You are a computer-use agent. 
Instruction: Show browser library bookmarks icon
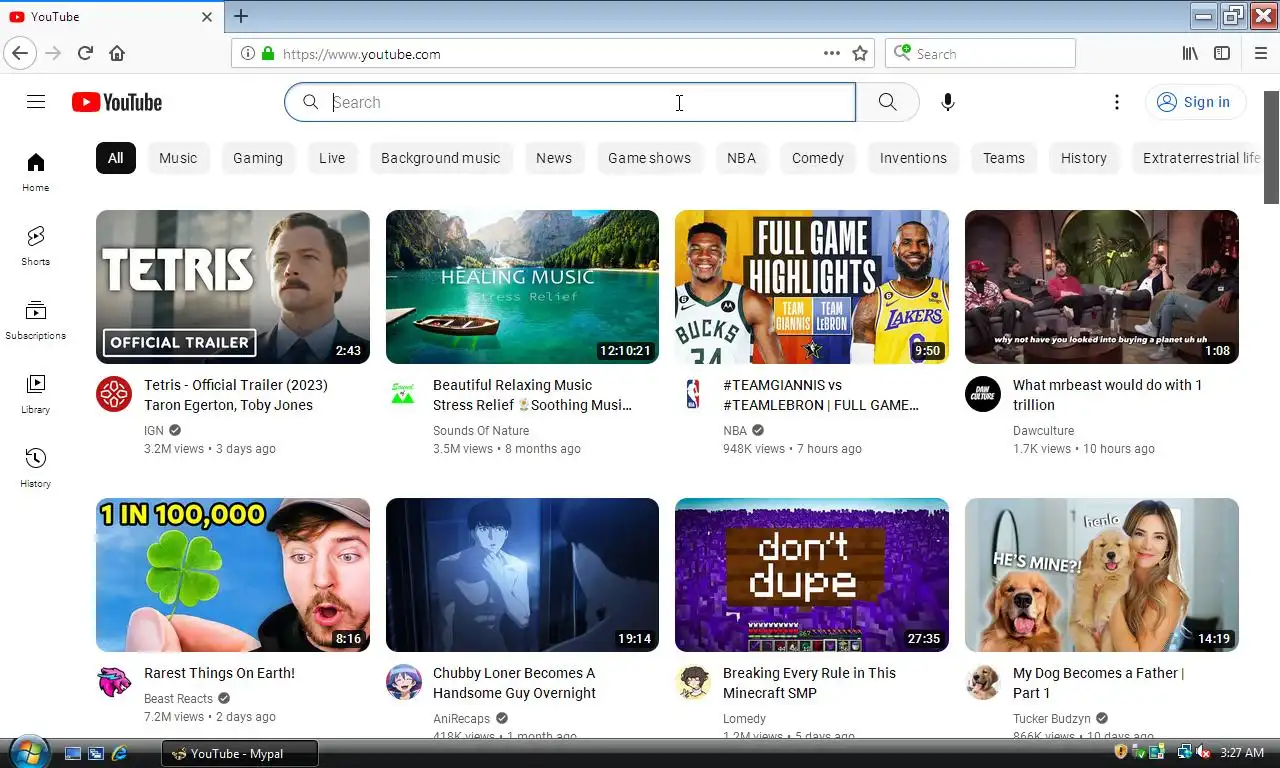(x=1190, y=54)
